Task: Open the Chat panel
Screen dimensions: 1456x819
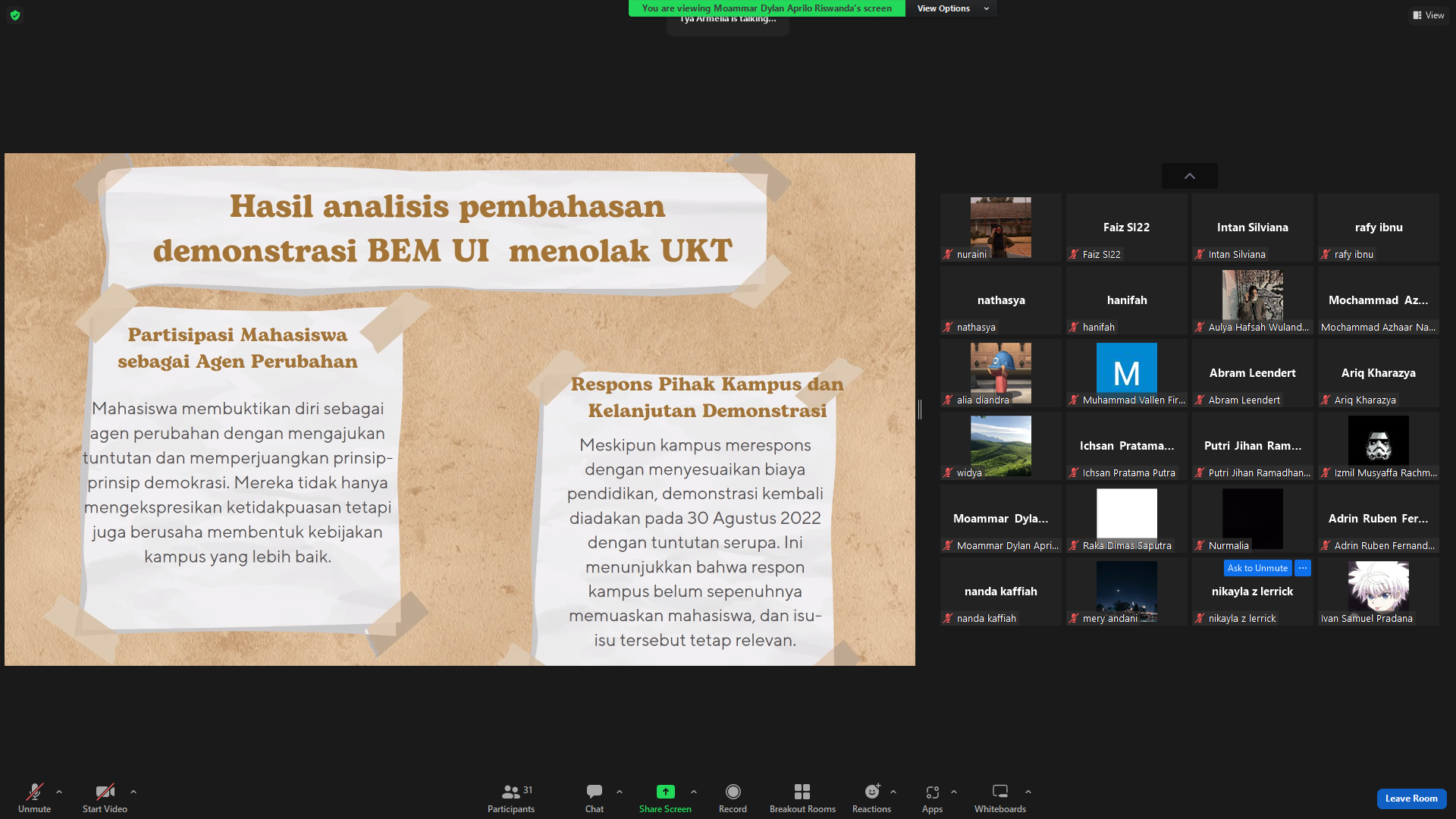Action: click(595, 798)
